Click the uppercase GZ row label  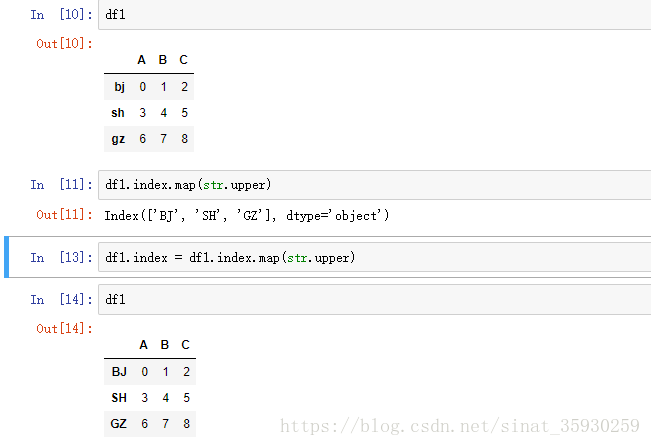pos(119,424)
